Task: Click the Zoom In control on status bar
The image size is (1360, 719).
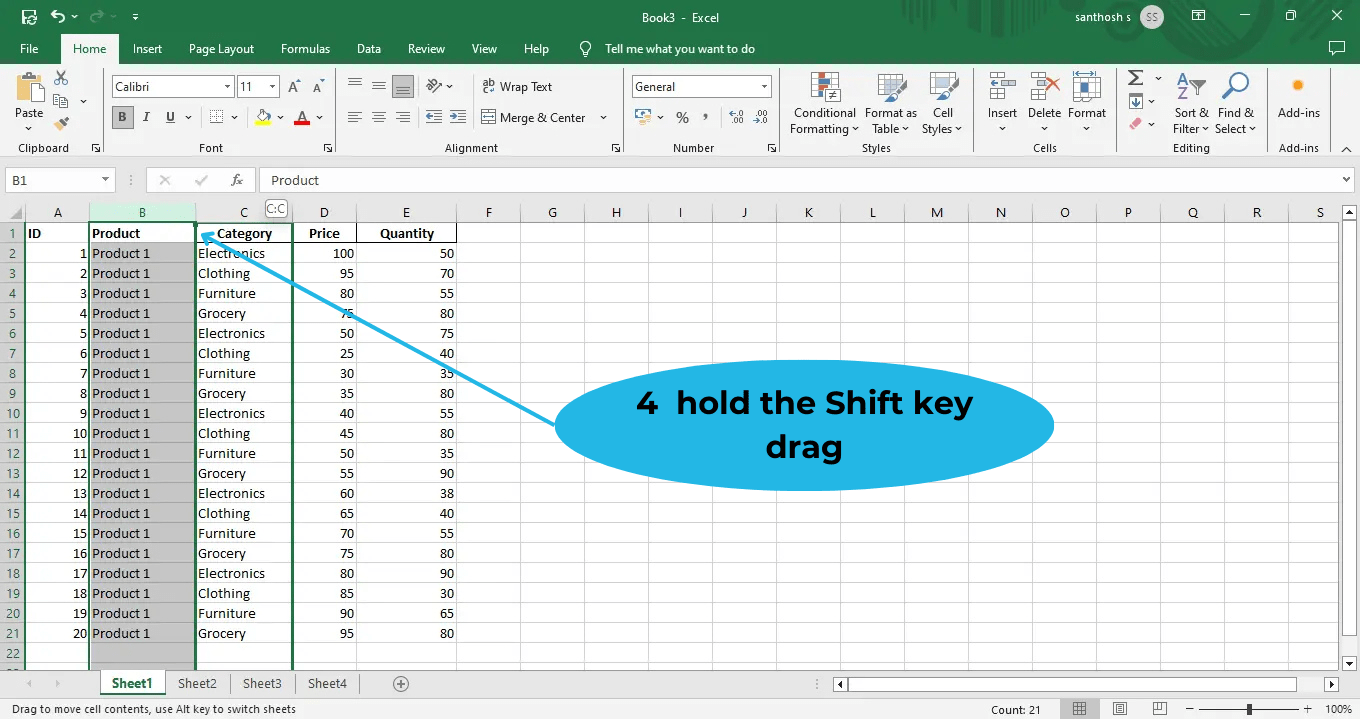Action: pos(1307,708)
